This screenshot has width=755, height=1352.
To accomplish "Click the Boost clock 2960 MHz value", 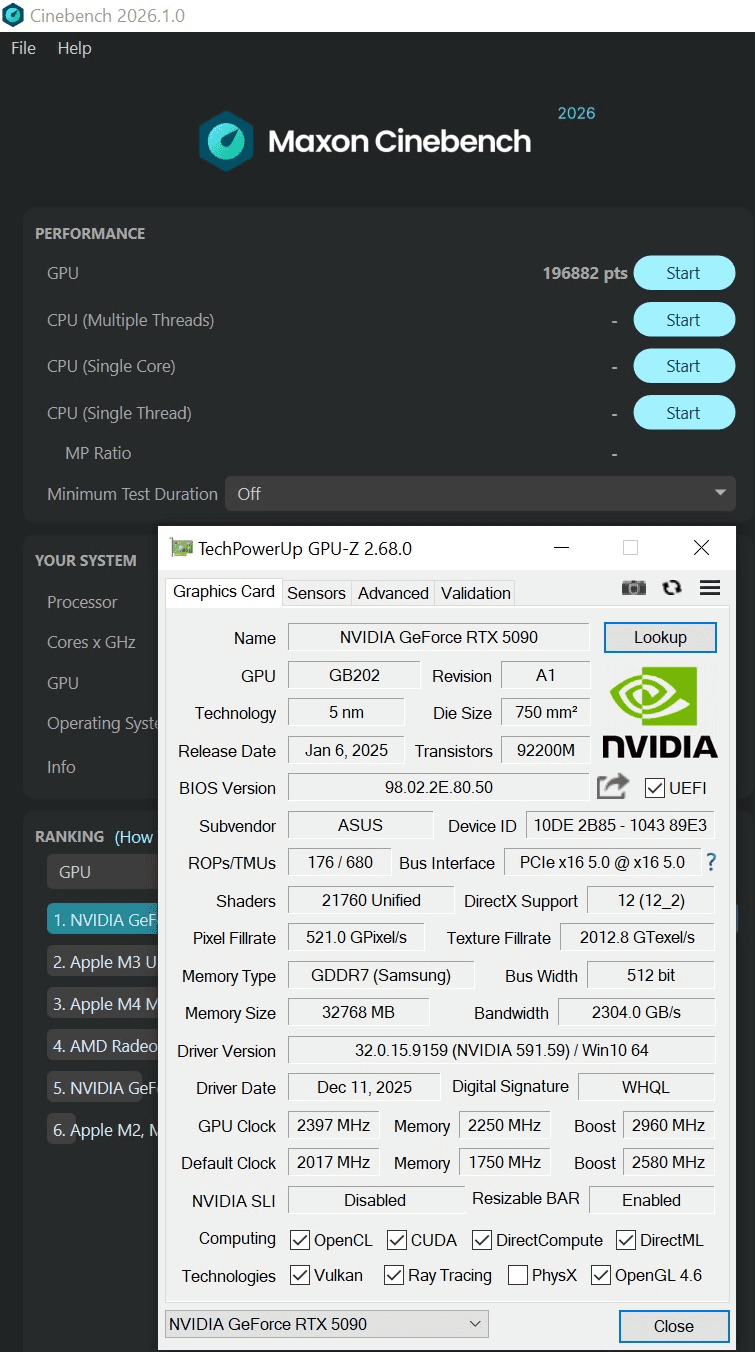I will [668, 1125].
